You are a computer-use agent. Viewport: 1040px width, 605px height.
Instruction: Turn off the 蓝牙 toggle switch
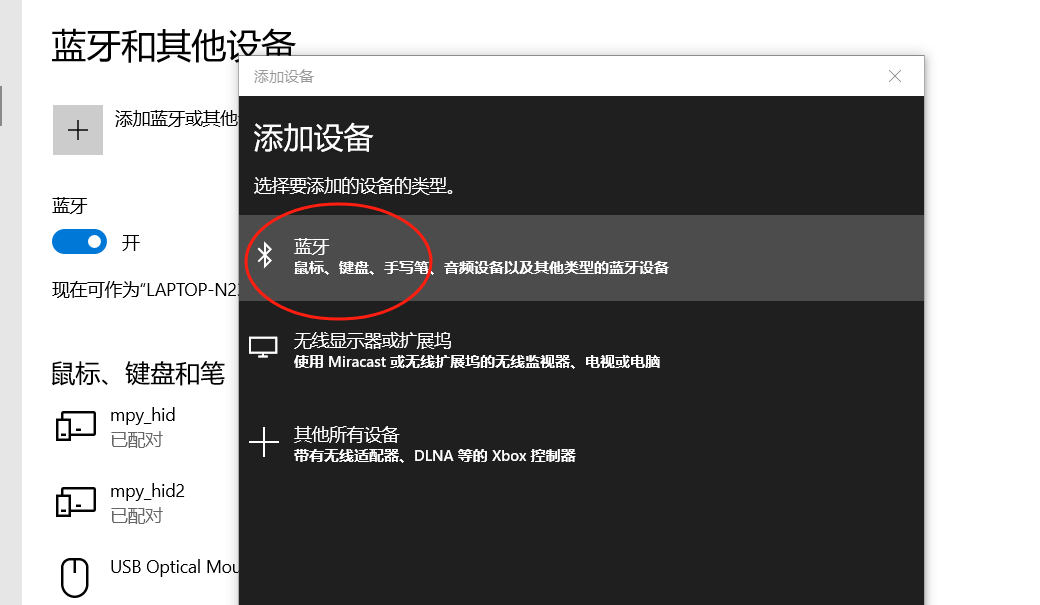point(79,242)
